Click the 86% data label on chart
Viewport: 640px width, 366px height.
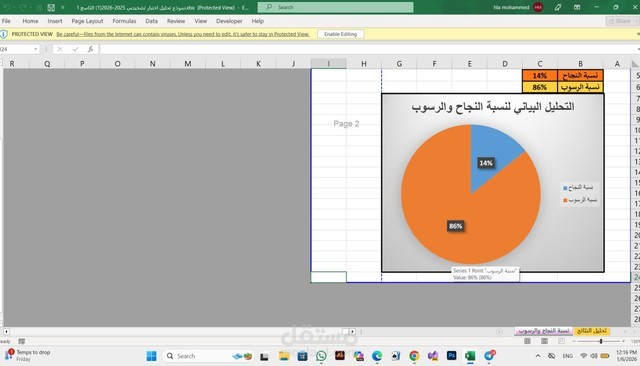456,226
